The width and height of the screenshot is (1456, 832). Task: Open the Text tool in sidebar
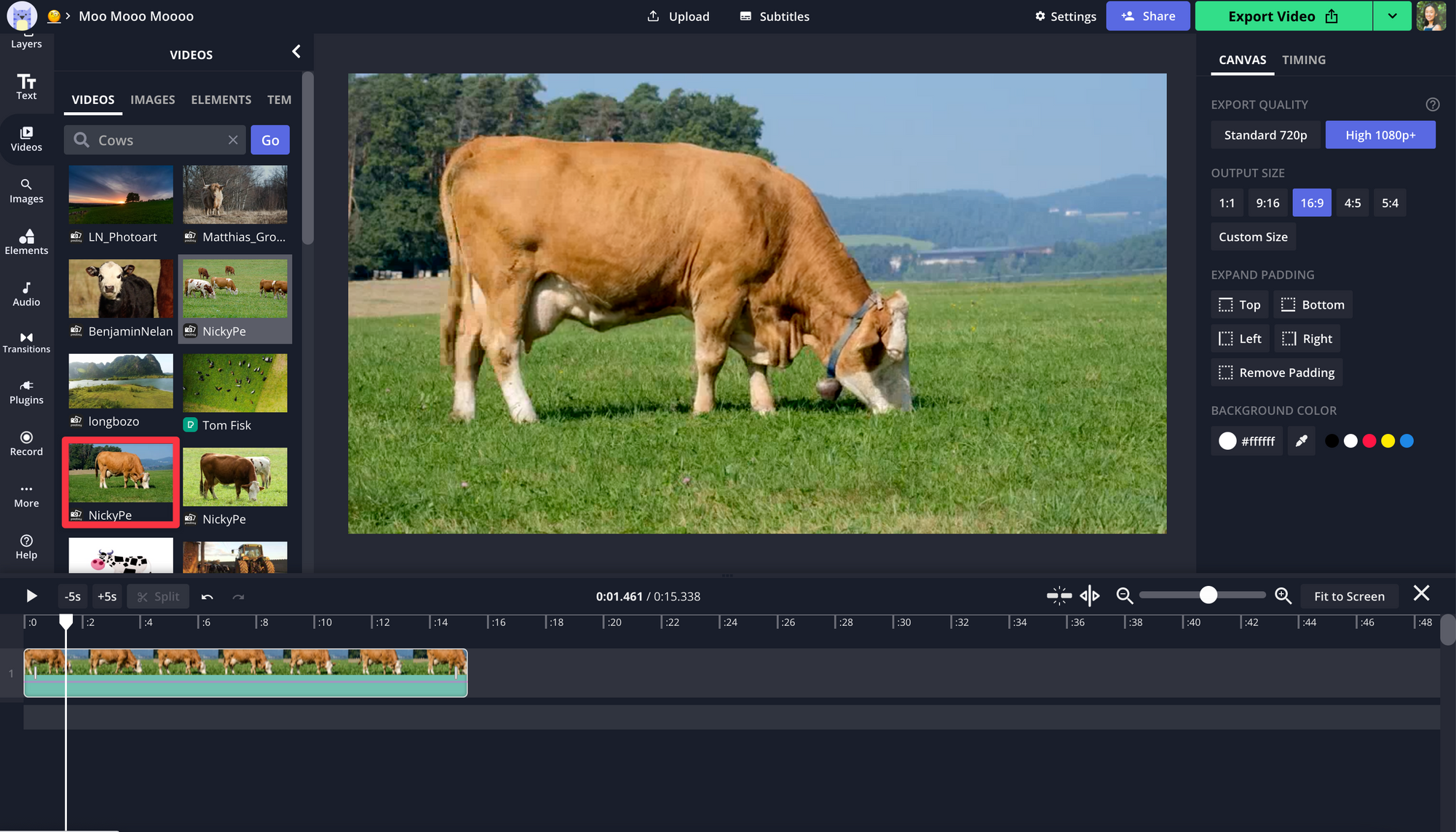pyautogui.click(x=26, y=86)
